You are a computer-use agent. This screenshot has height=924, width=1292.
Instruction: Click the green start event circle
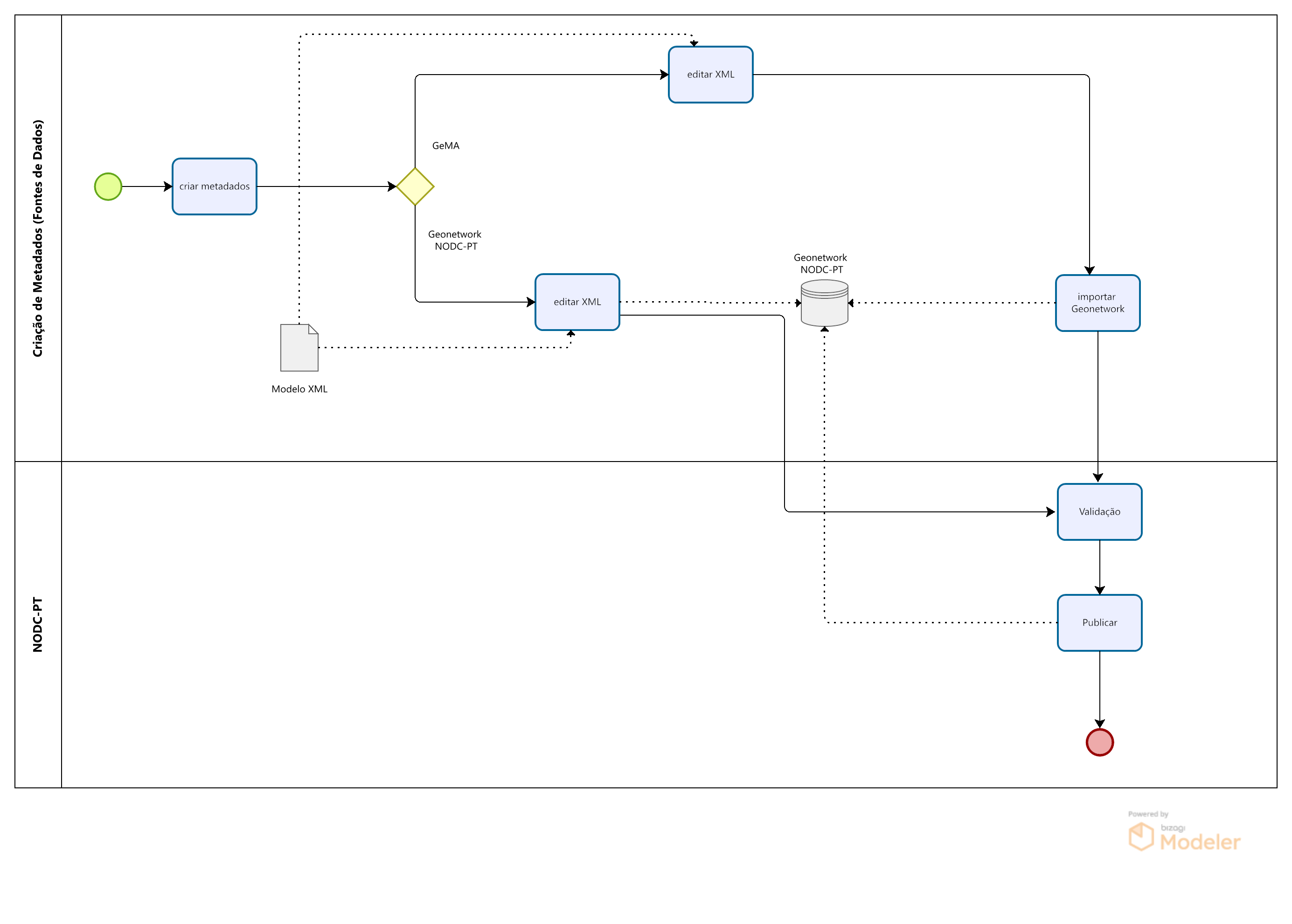click(x=108, y=186)
